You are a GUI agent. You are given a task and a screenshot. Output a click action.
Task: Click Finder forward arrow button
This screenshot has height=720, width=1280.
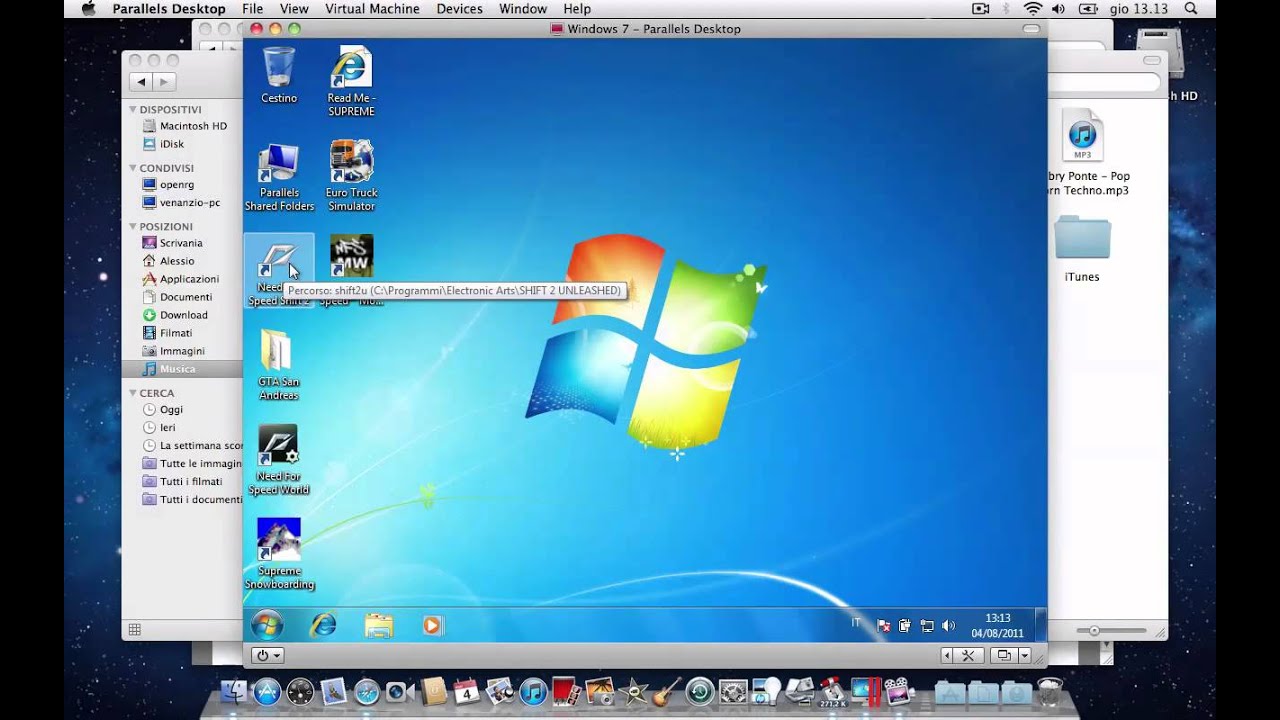coord(164,82)
